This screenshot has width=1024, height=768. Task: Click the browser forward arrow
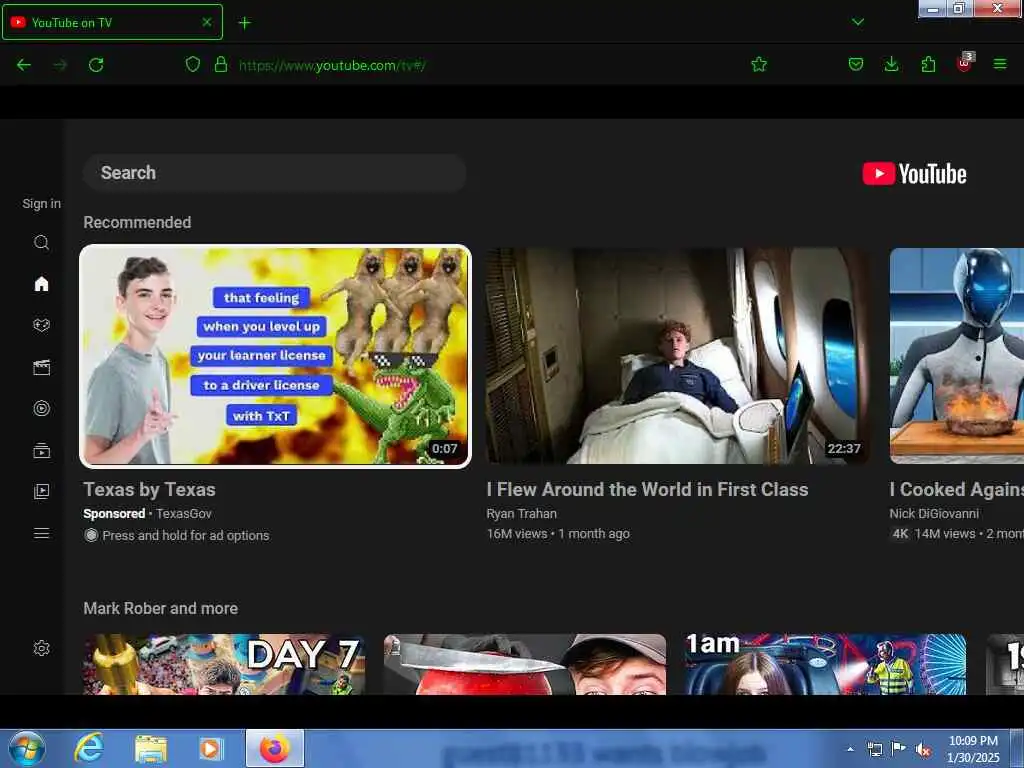(59, 65)
